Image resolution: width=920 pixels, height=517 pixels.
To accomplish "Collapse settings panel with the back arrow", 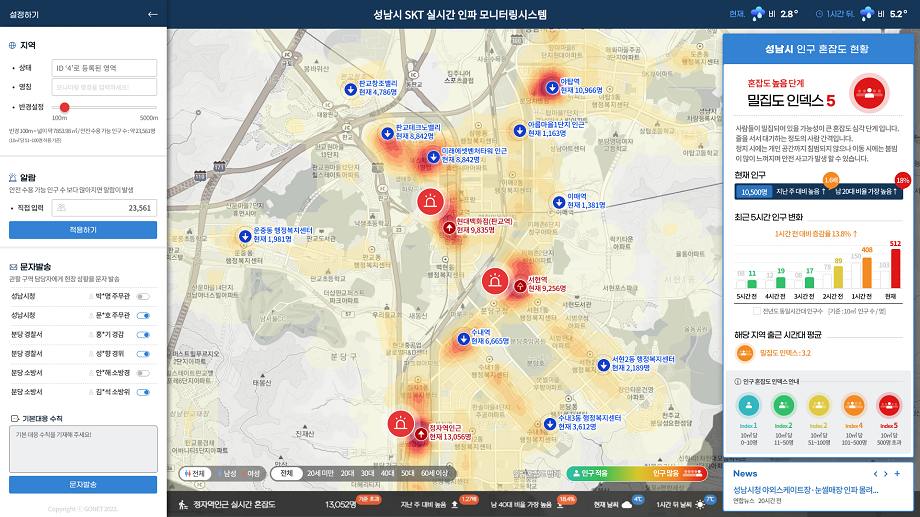I will [152, 14].
